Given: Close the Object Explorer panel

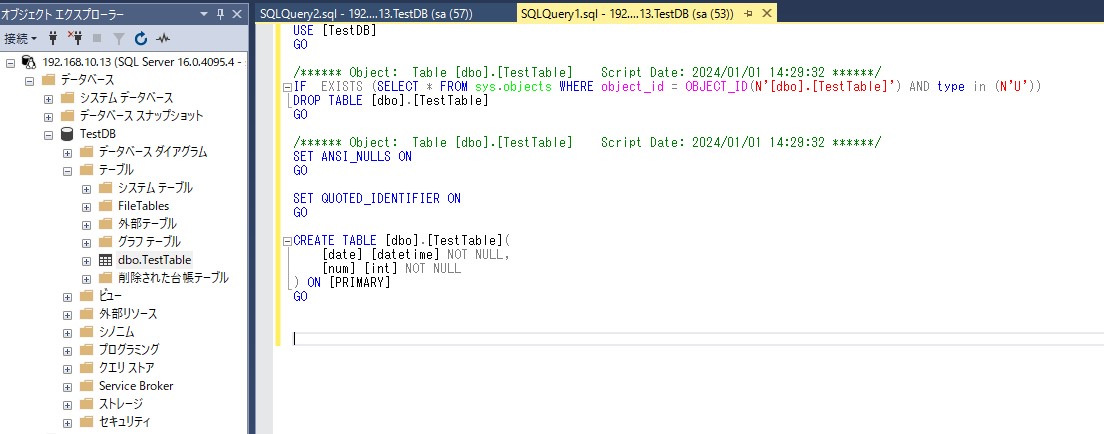Looking at the screenshot, I should tap(237, 13).
